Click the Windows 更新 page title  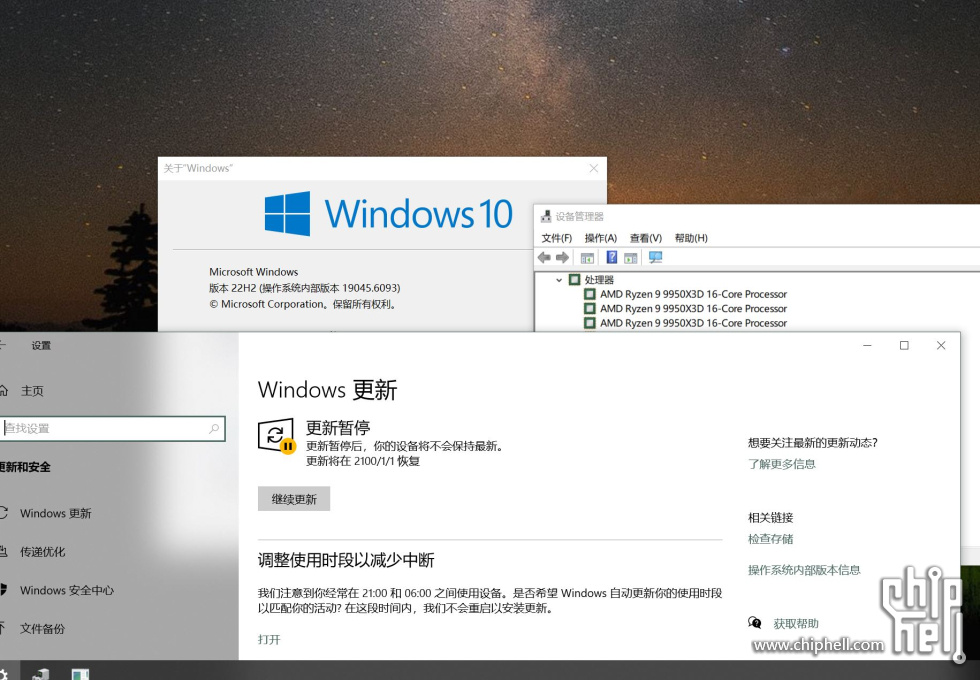click(328, 389)
